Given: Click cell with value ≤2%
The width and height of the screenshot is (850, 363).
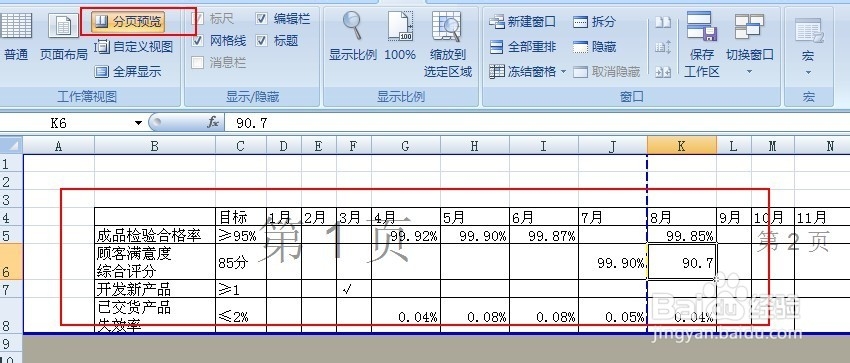Looking at the screenshot, I should 241,315.
